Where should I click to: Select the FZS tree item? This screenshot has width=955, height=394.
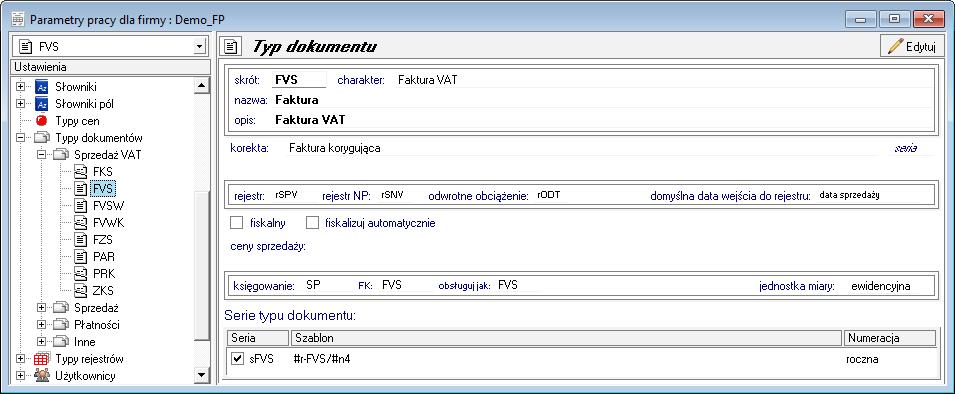(102, 240)
